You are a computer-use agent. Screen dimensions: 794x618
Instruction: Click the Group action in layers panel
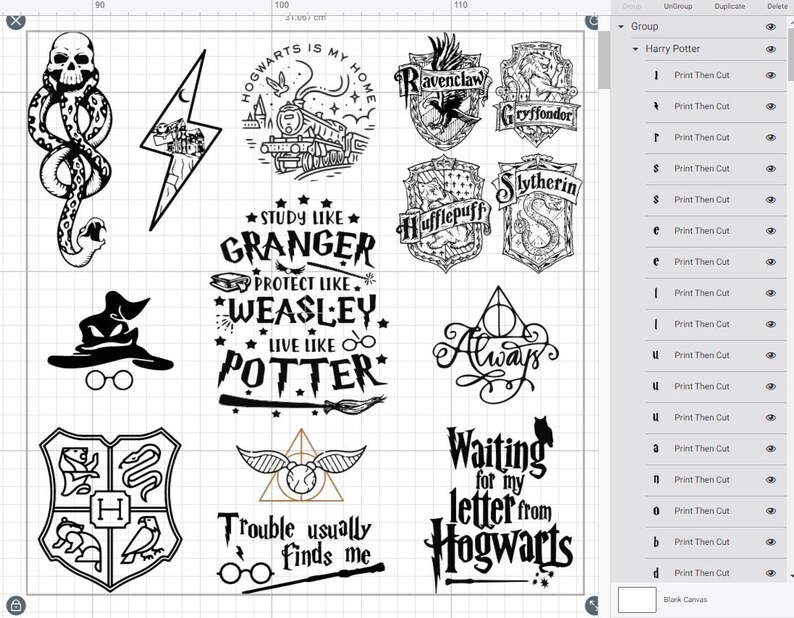coord(631,6)
